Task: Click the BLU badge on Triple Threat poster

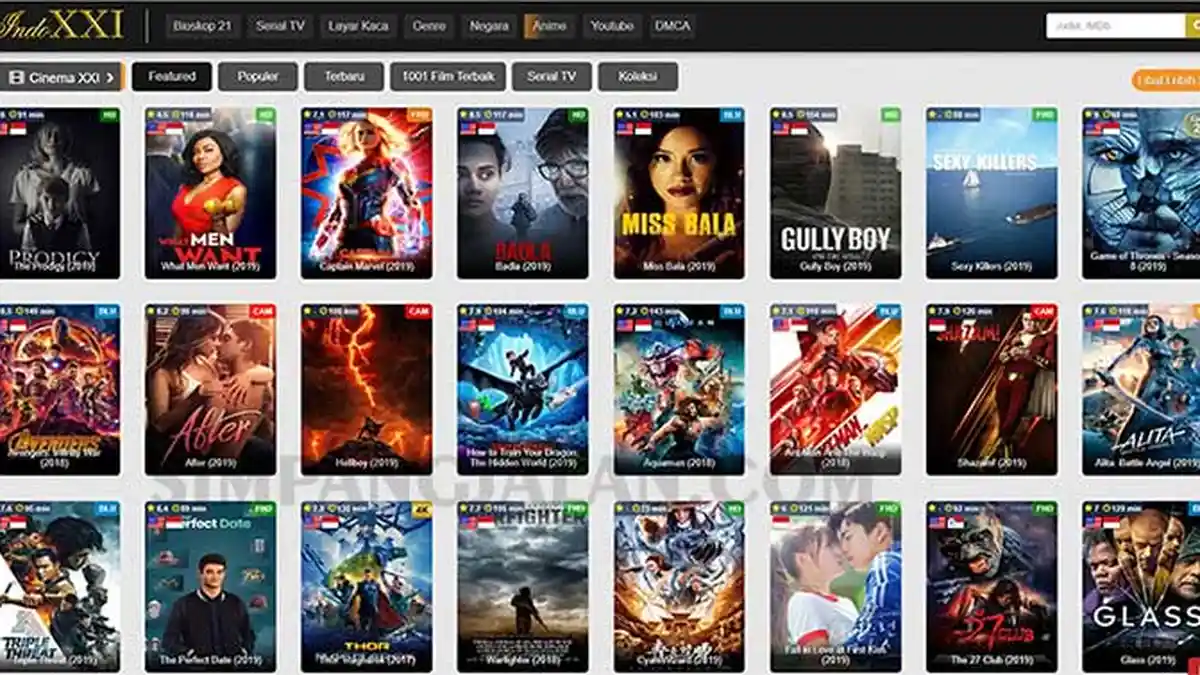Action: 109,509
